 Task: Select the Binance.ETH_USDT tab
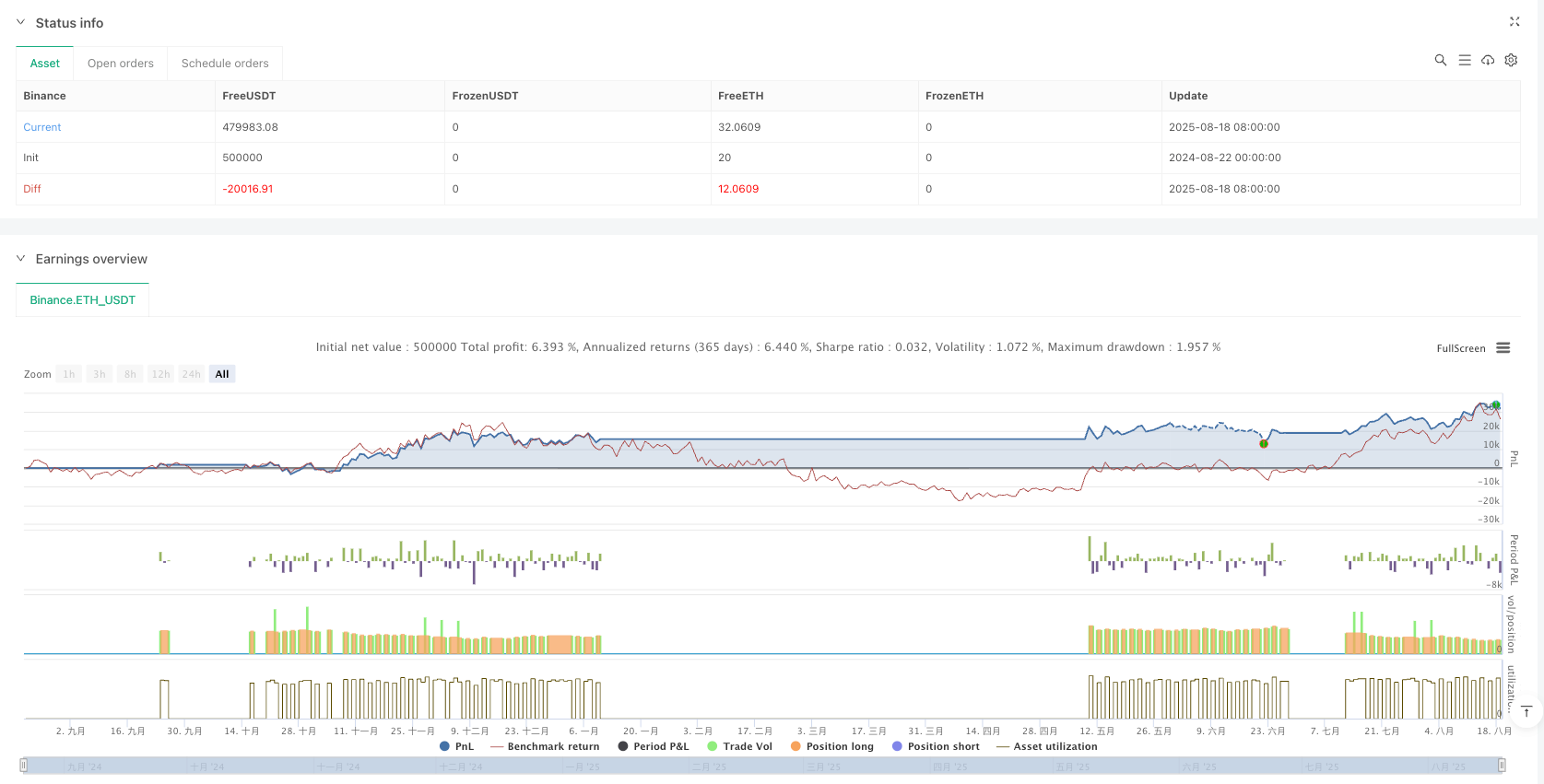(x=82, y=300)
